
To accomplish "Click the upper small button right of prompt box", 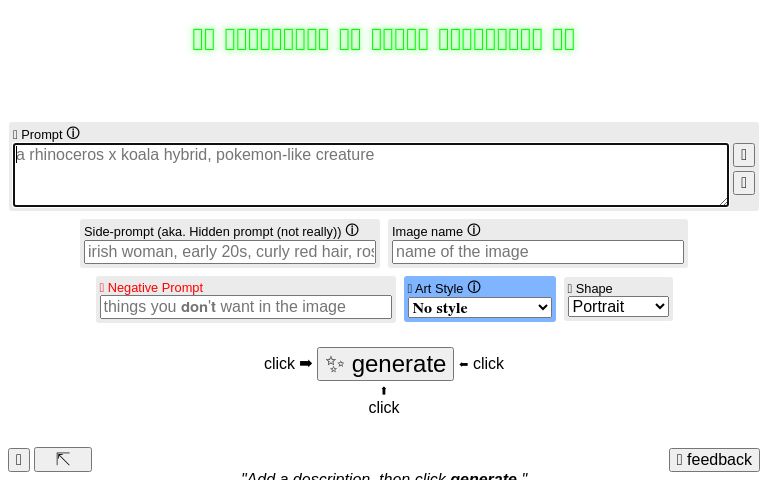I will (743, 155).
